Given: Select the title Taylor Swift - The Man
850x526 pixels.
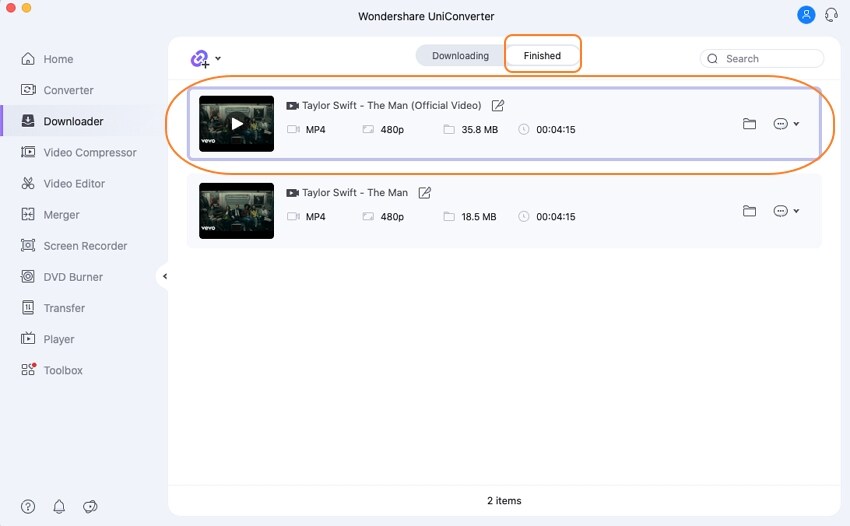Looking at the screenshot, I should pyautogui.click(x=355, y=193).
